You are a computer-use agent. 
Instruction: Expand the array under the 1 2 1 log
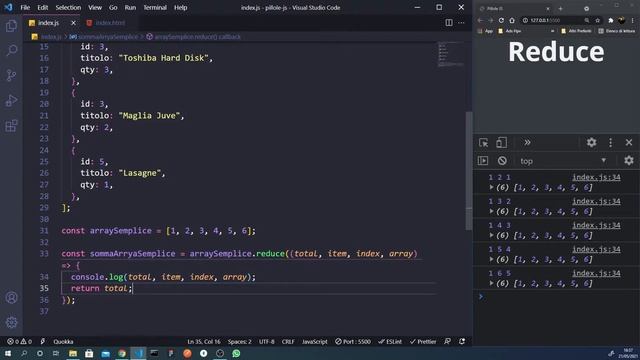coord(491,187)
